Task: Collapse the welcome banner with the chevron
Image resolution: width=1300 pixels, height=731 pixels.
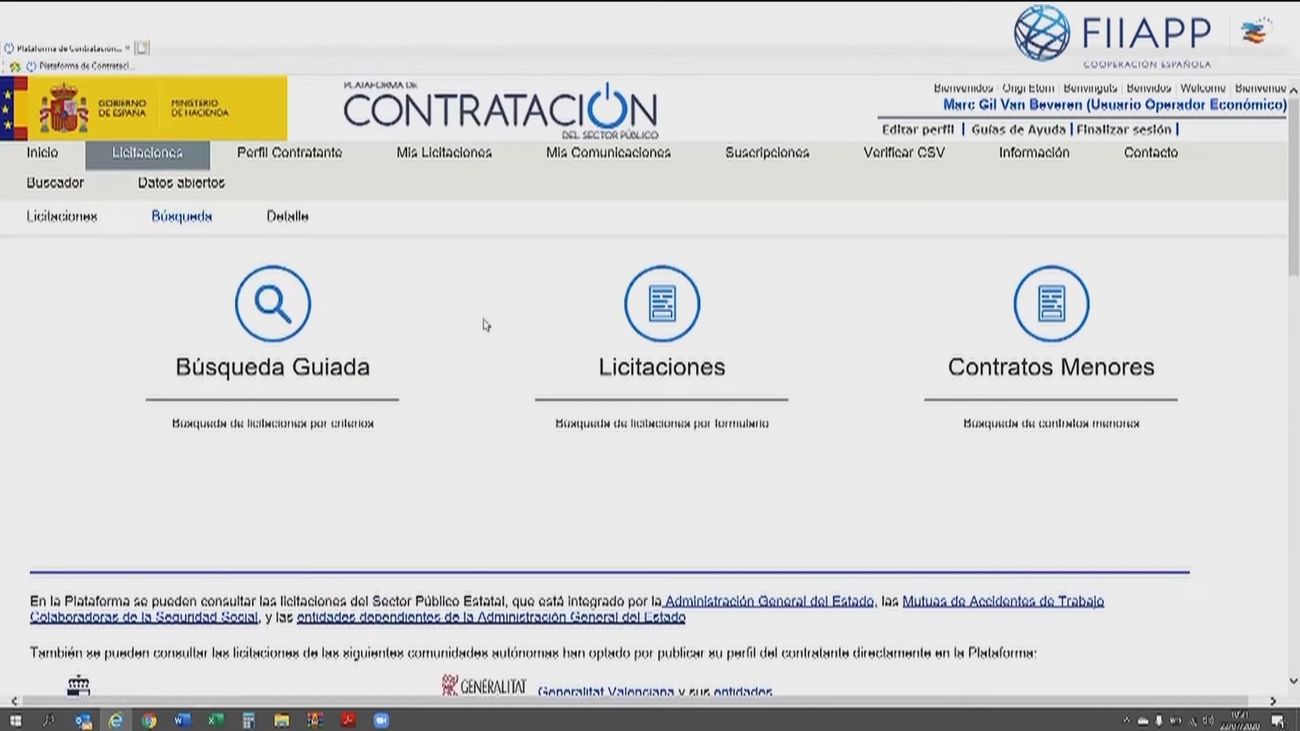Action: pyautogui.click(x=1293, y=91)
